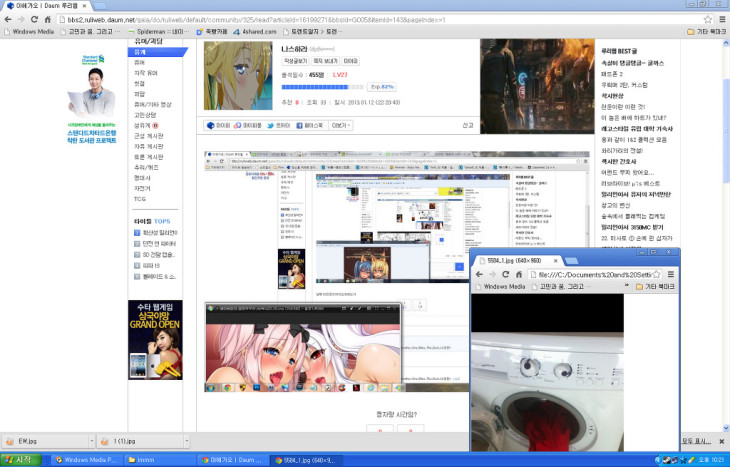Open the Chrome wrench settings menu

click(721, 19)
